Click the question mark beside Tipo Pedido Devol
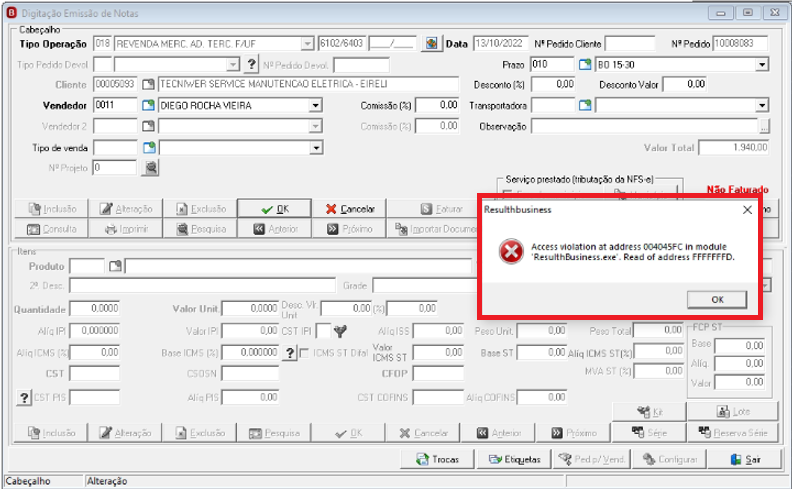The height and width of the screenshot is (489, 792). coord(251,64)
